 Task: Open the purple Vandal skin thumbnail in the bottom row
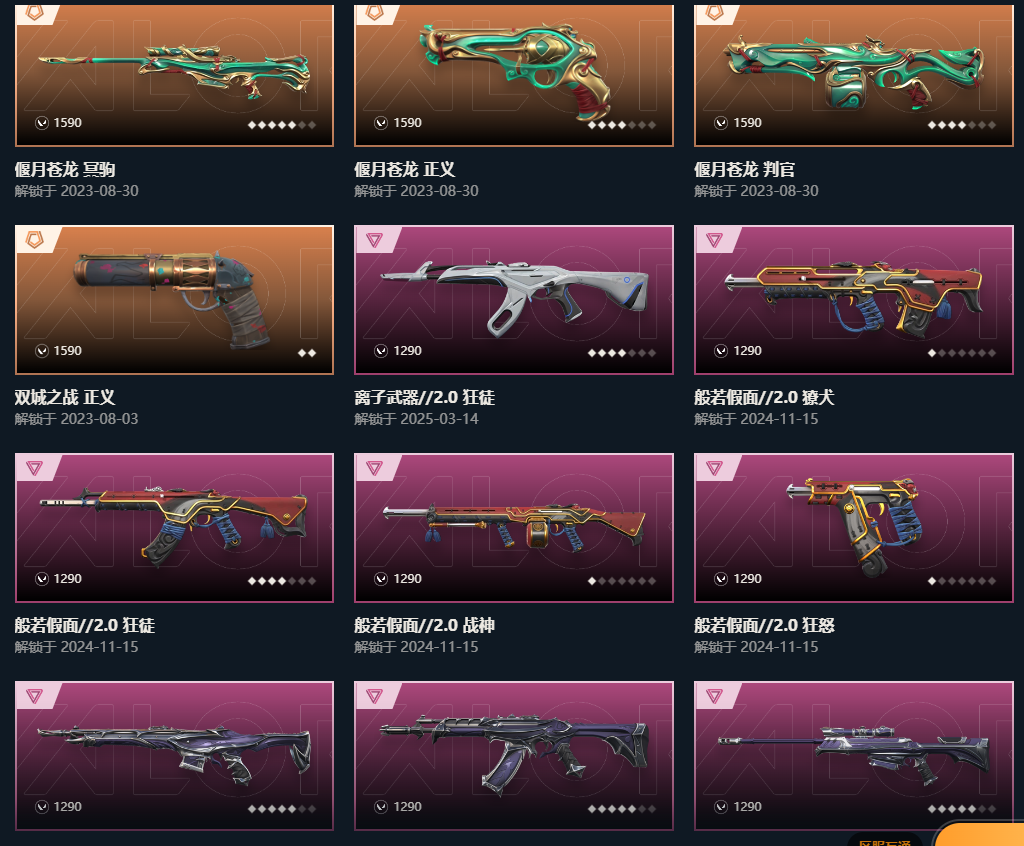pyautogui.click(x=514, y=756)
